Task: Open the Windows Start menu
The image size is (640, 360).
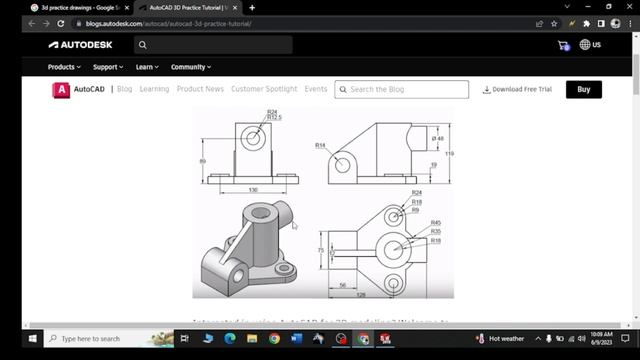Action: tap(33, 338)
